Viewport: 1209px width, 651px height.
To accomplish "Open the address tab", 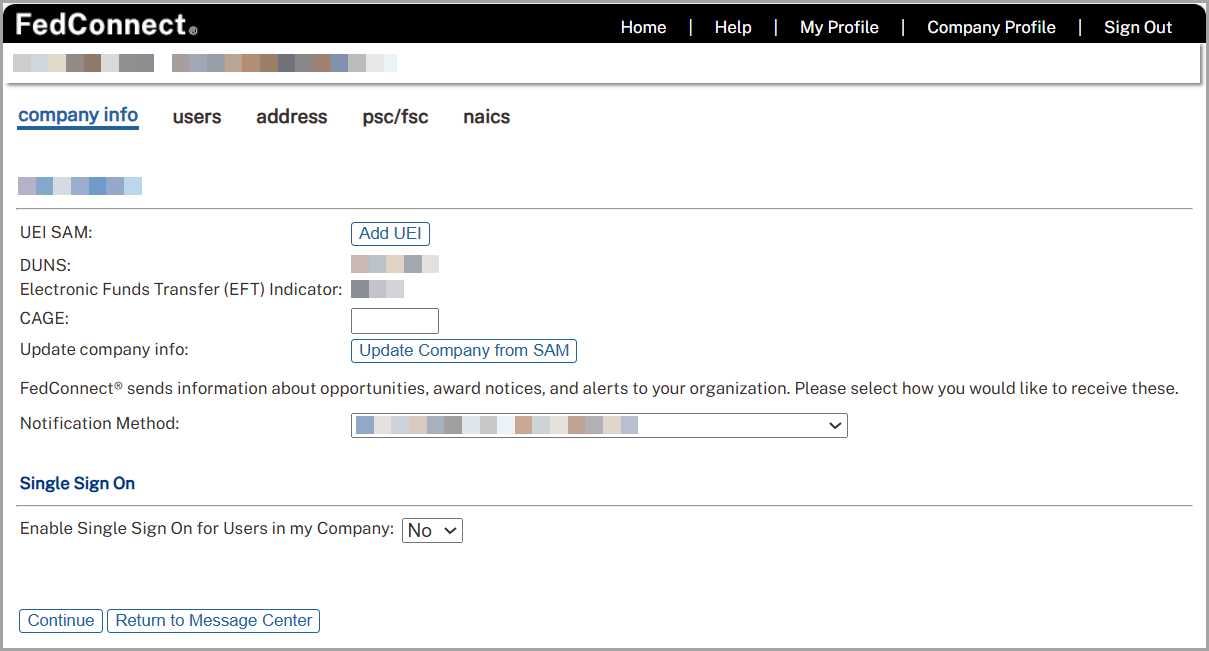I will tap(291, 117).
